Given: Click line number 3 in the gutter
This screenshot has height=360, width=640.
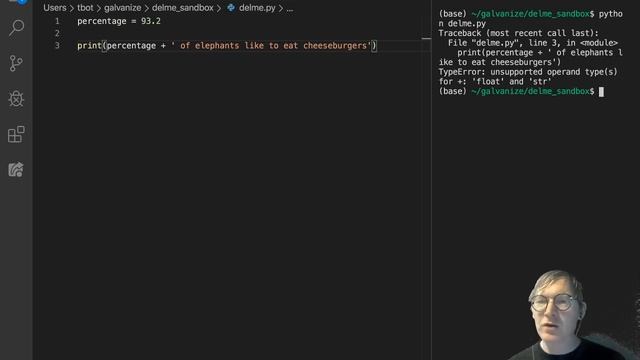Looking at the screenshot, I should pyautogui.click(x=57, y=46).
